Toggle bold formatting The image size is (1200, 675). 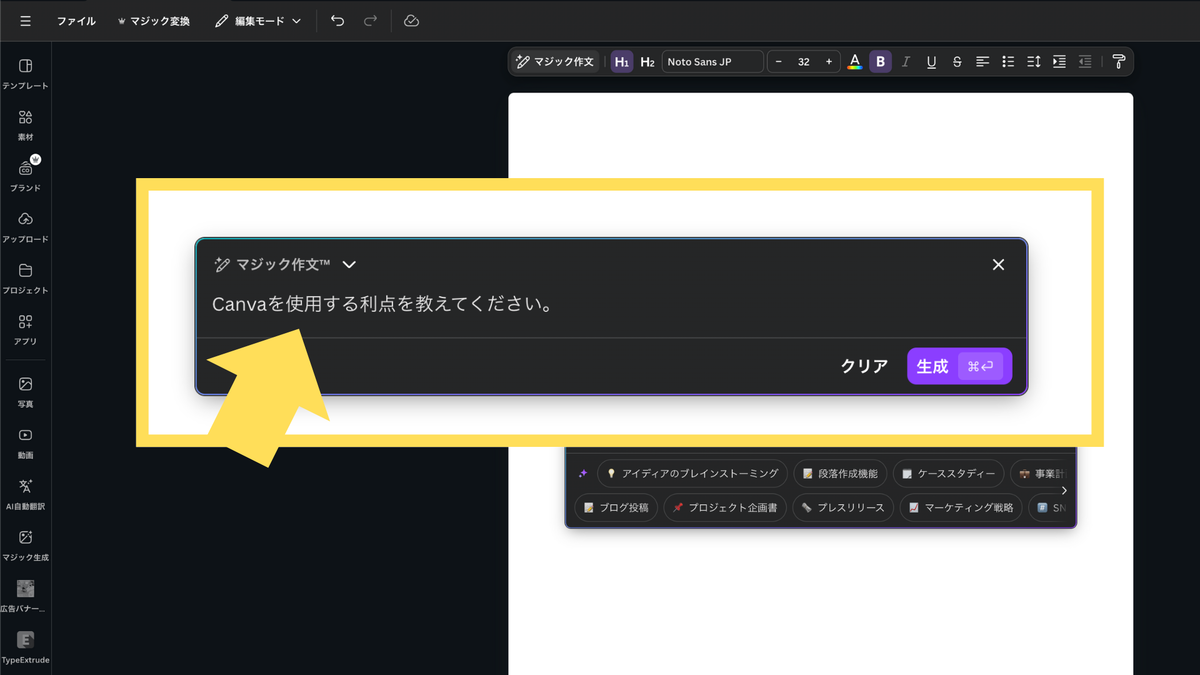(880, 62)
